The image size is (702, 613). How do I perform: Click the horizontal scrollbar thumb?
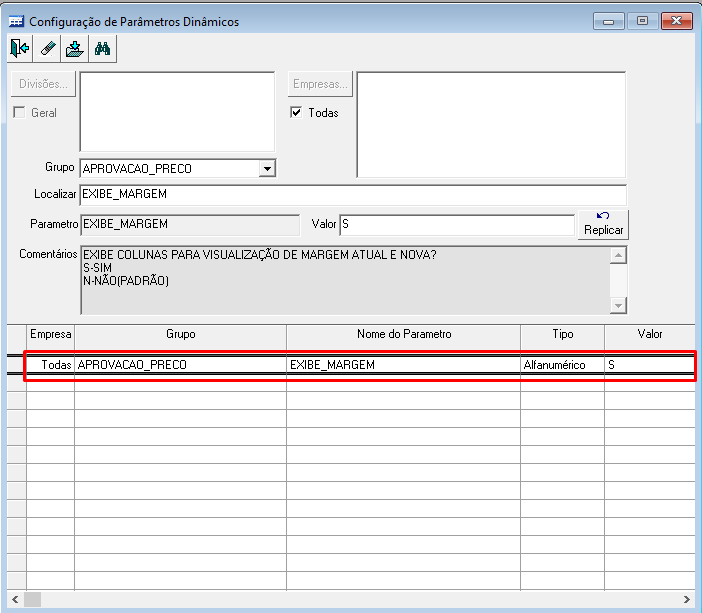point(32,599)
